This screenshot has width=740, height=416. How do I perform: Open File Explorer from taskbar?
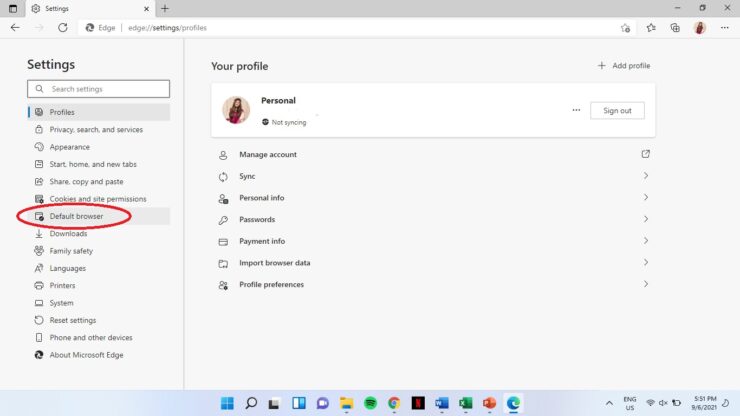(346, 403)
